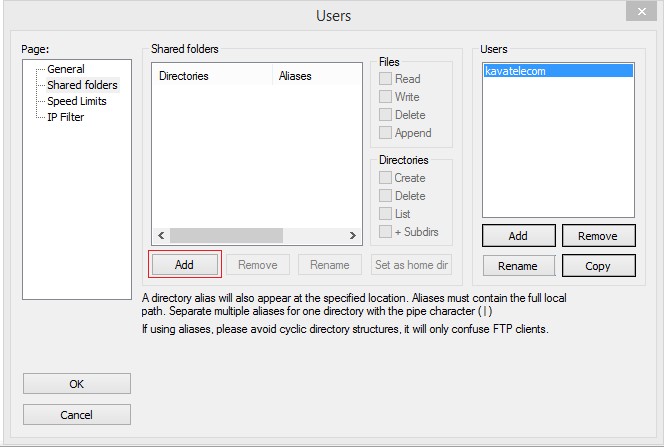
Task: Tick the Append files checkbox
Action: click(x=385, y=133)
